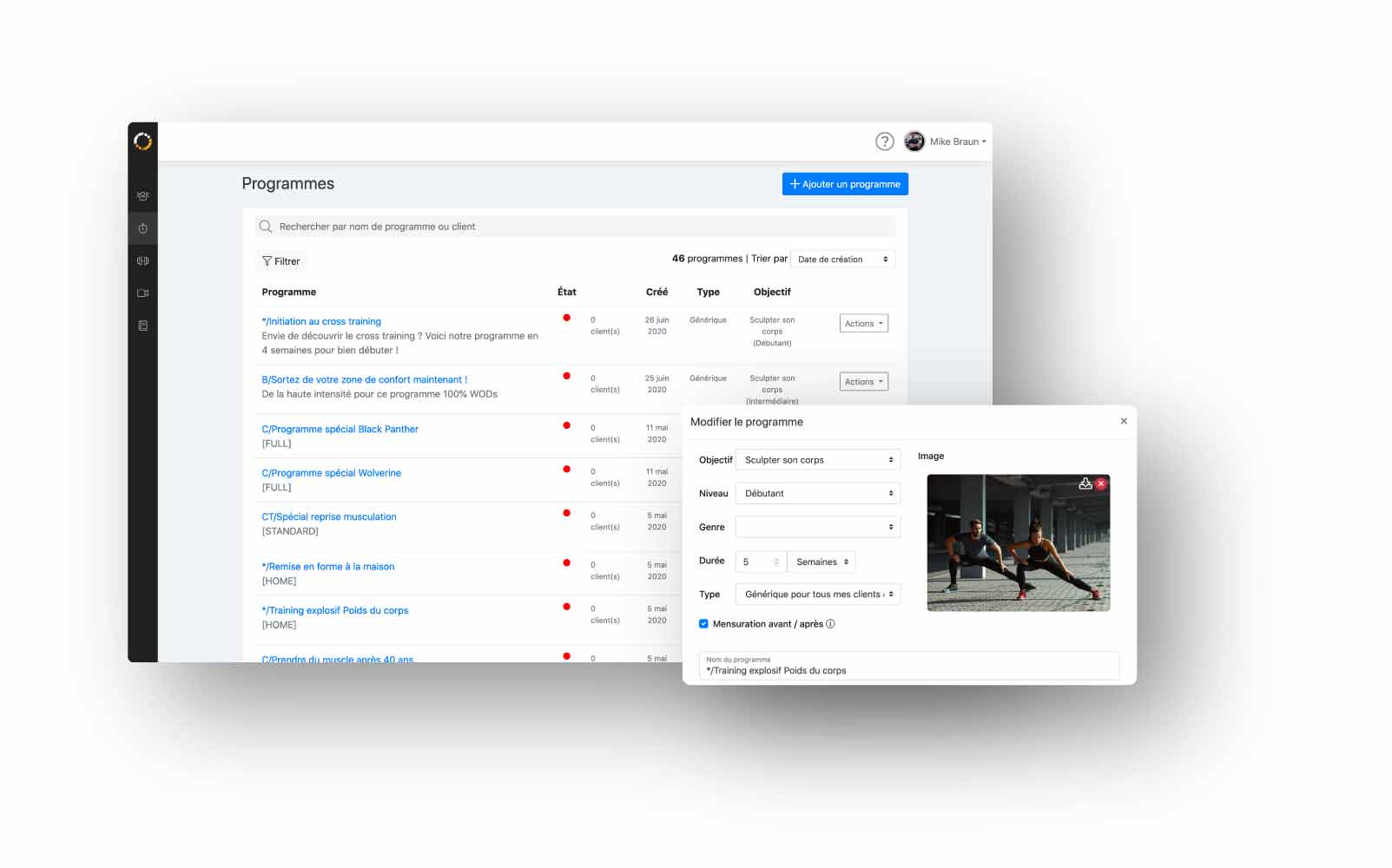Open the Date de création sort dropdown

click(842, 260)
